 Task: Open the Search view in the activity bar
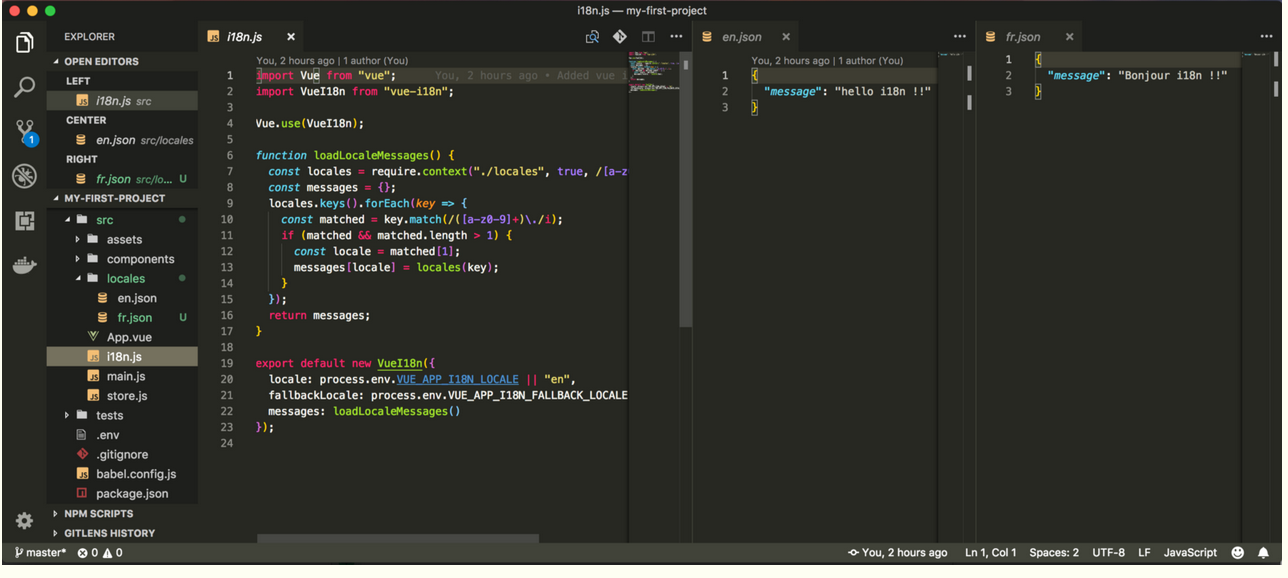click(x=25, y=87)
